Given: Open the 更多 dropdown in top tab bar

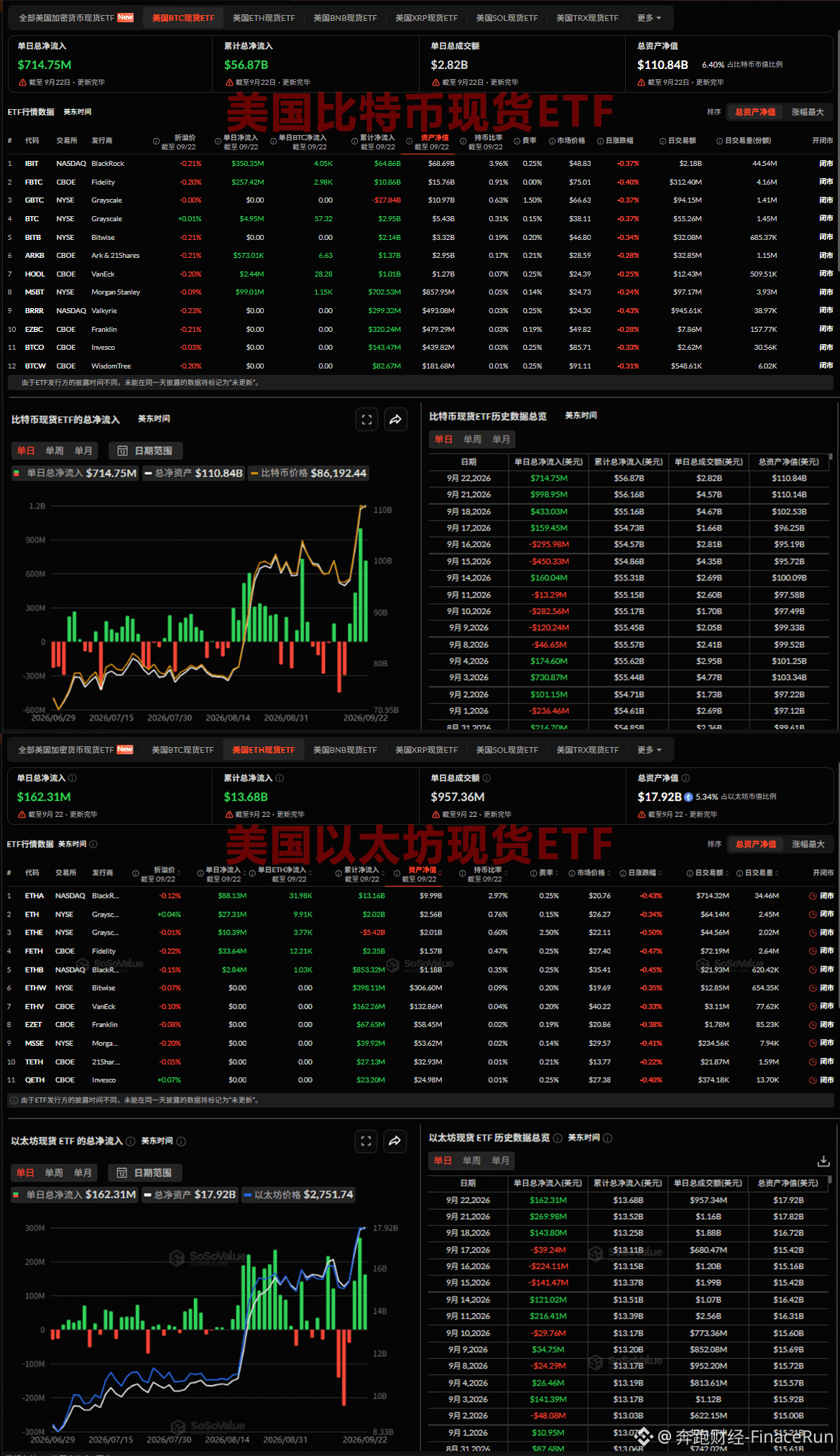Looking at the screenshot, I should click(649, 18).
